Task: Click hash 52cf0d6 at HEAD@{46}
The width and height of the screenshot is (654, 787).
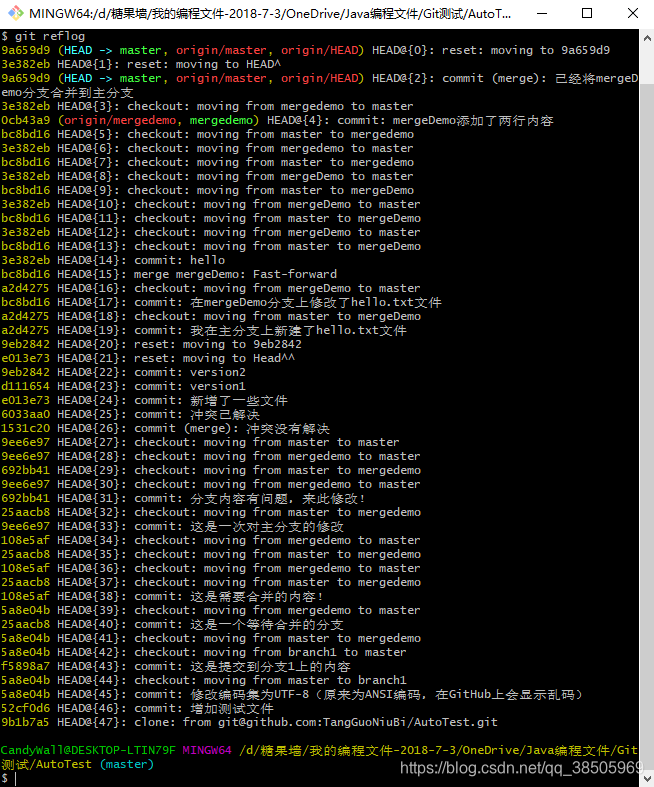Action: (26, 709)
